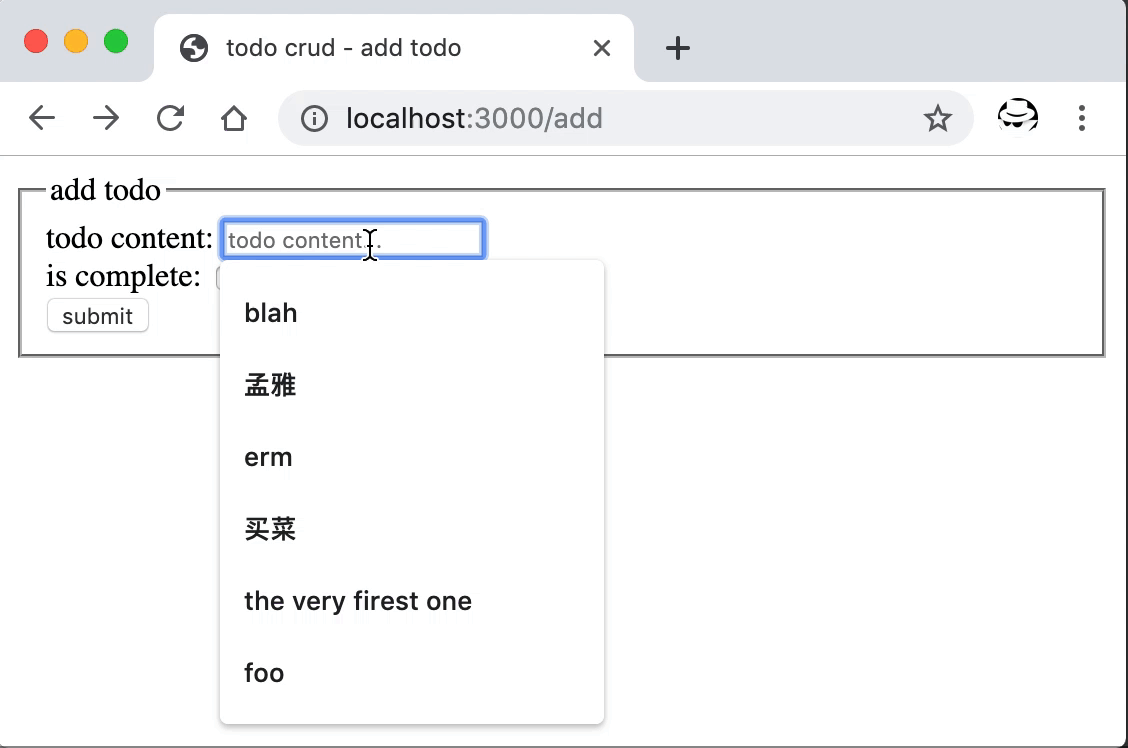The height and width of the screenshot is (748, 1128).
Task: Select the '孟雅' suggestion
Action: (411, 385)
